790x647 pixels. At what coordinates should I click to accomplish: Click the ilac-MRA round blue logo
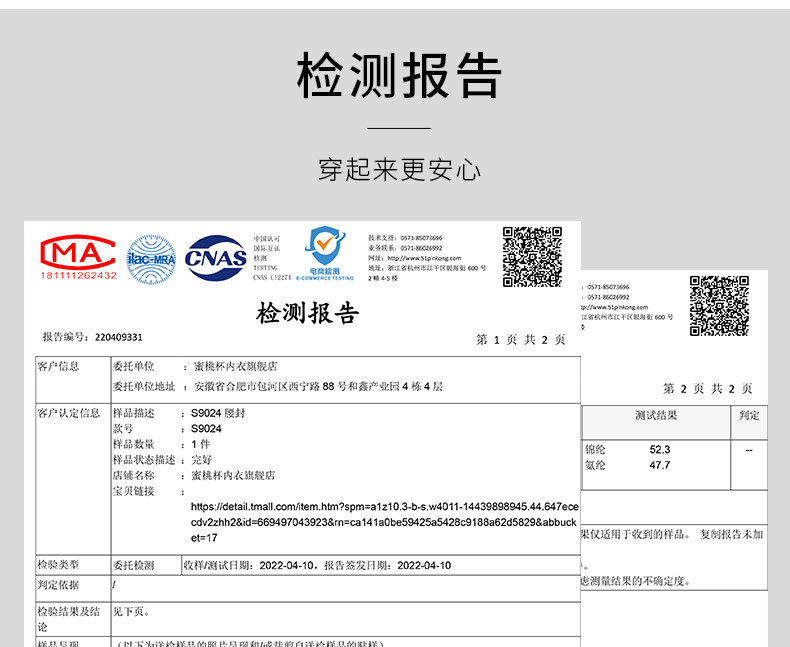(x=151, y=260)
